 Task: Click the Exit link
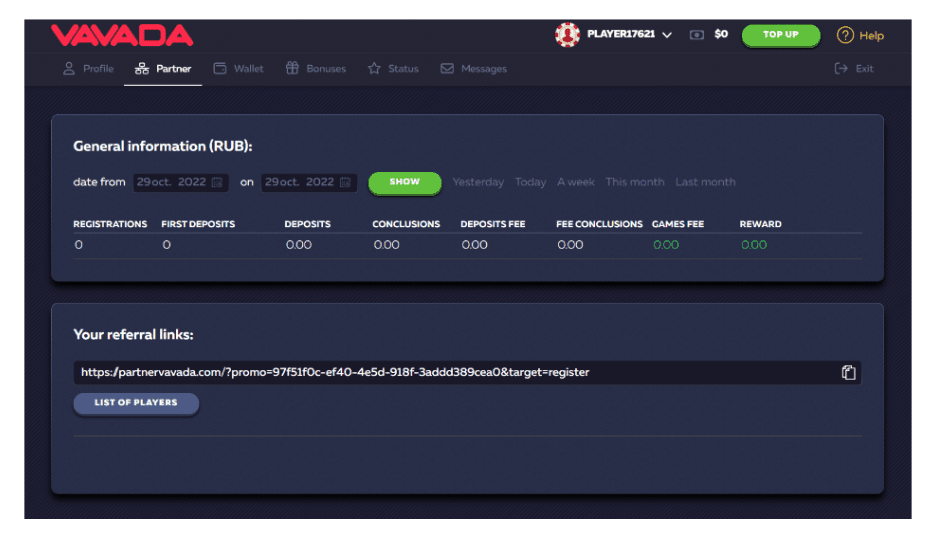(864, 69)
